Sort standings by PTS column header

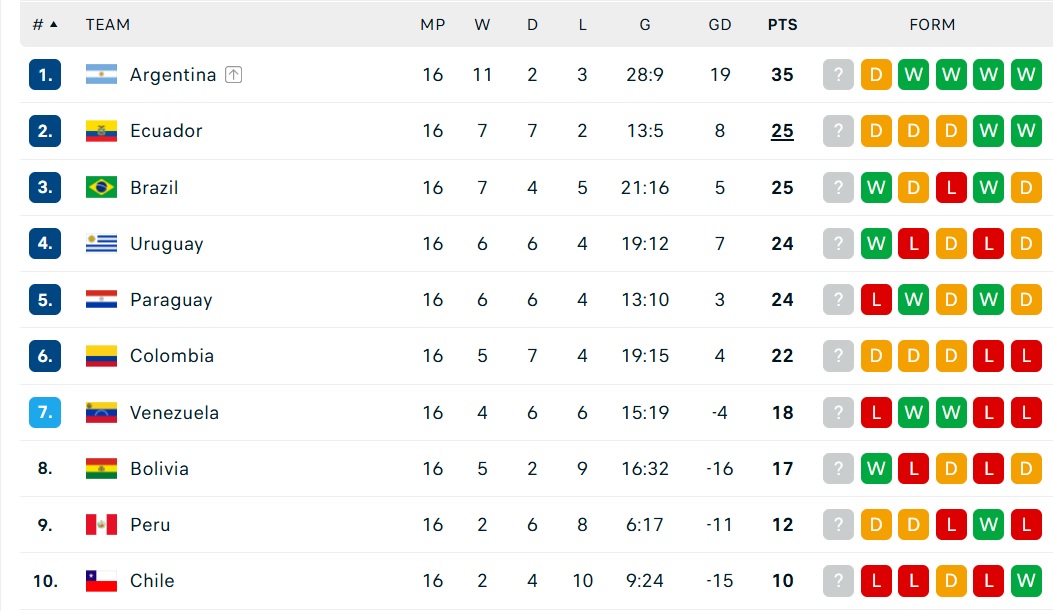[x=782, y=25]
